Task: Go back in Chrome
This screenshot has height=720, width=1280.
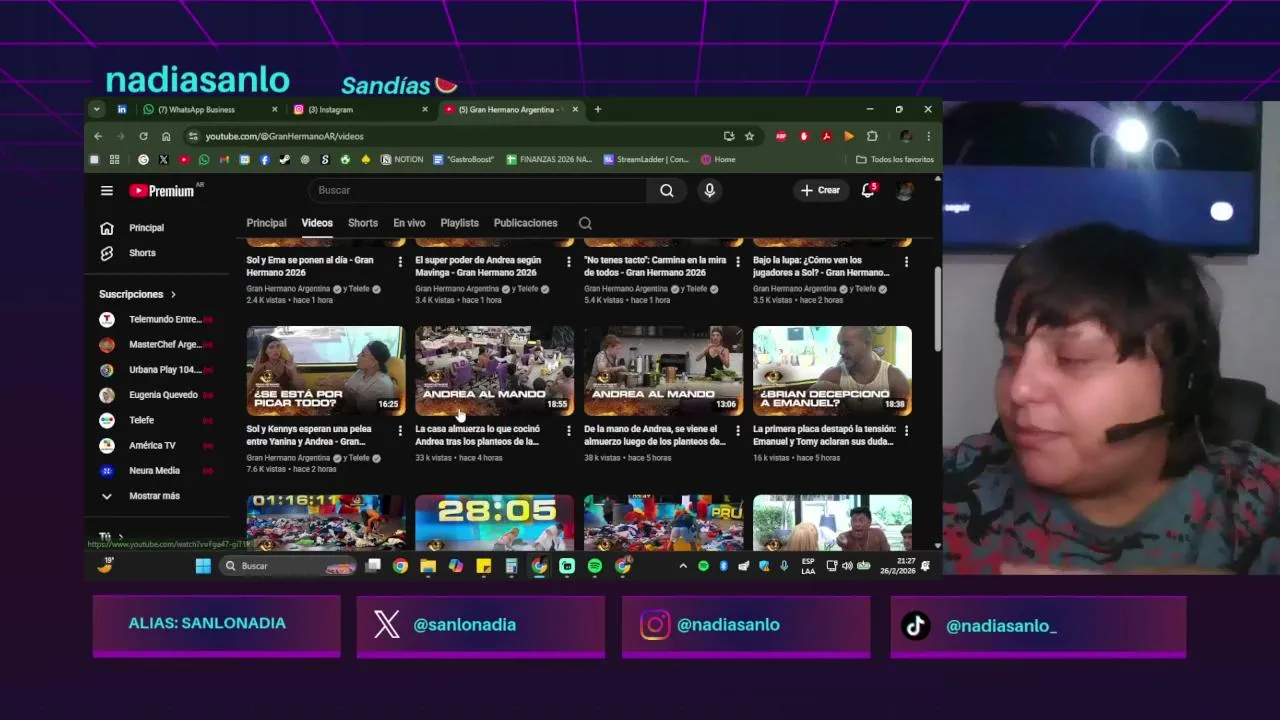Action: pyautogui.click(x=98, y=136)
